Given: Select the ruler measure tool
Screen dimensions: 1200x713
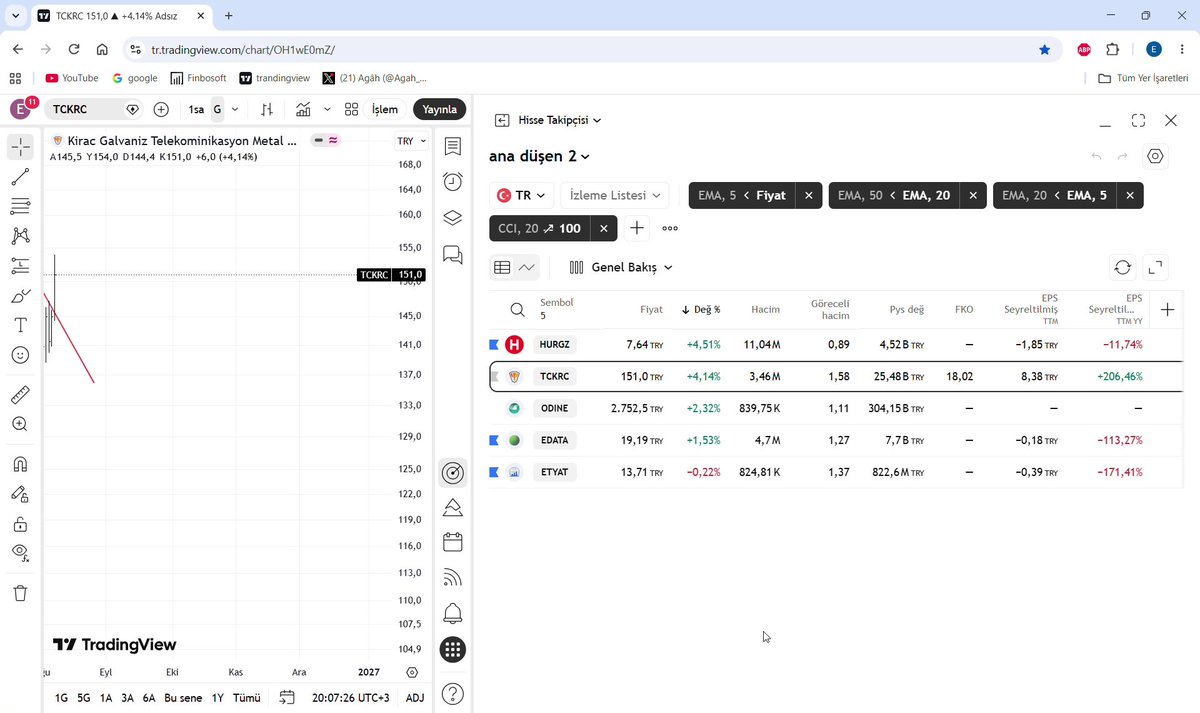Looking at the screenshot, I should tap(20, 394).
